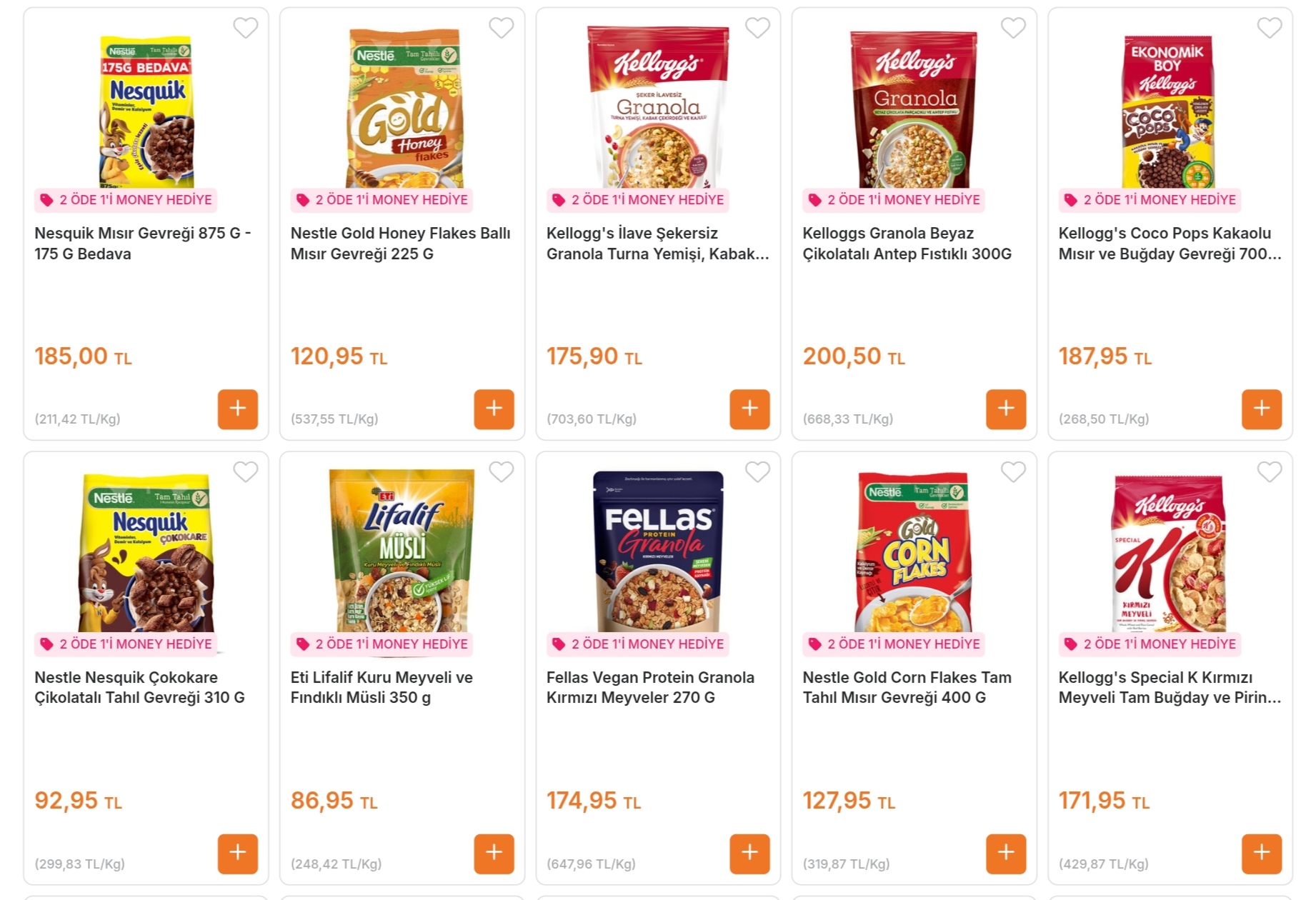1316x900 pixels.
Task: View Nestle Gold Honey Flakes product image
Action: click(x=404, y=109)
